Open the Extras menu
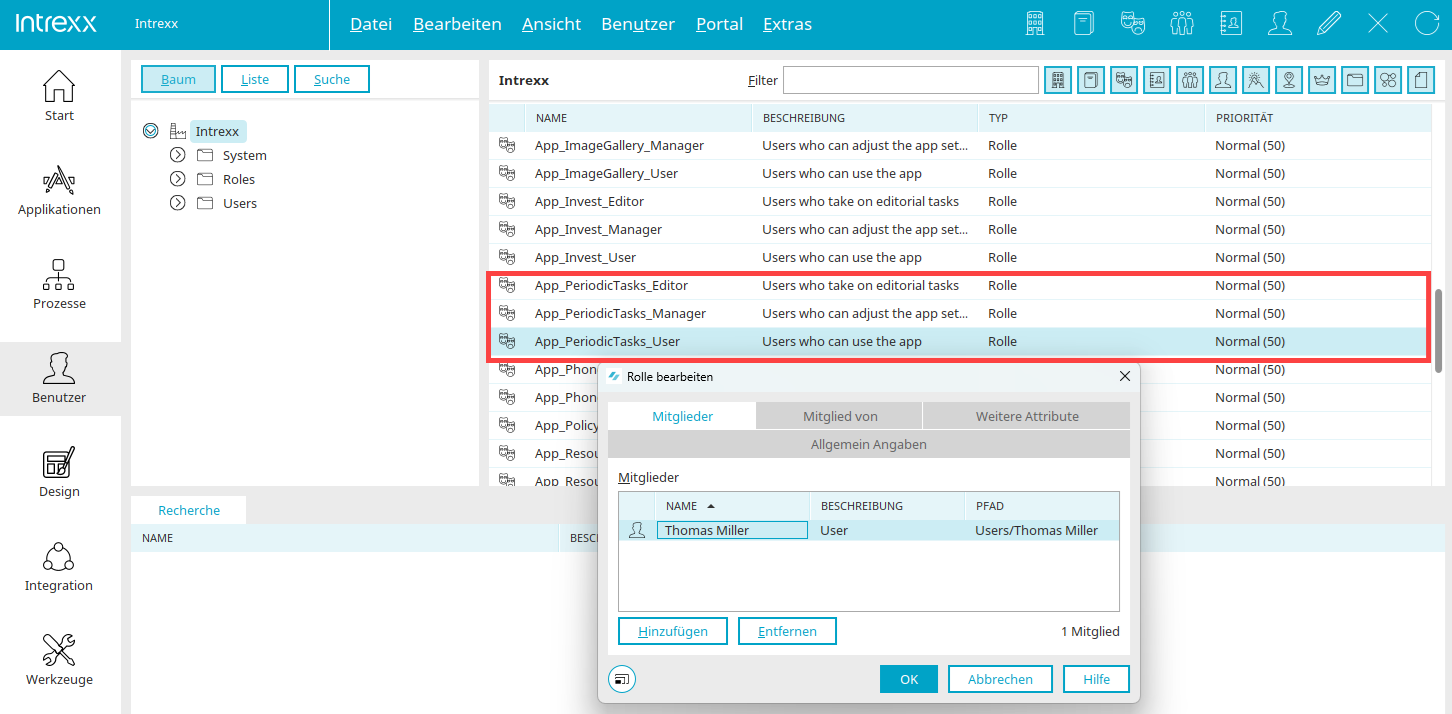This screenshot has width=1452, height=714. click(787, 24)
